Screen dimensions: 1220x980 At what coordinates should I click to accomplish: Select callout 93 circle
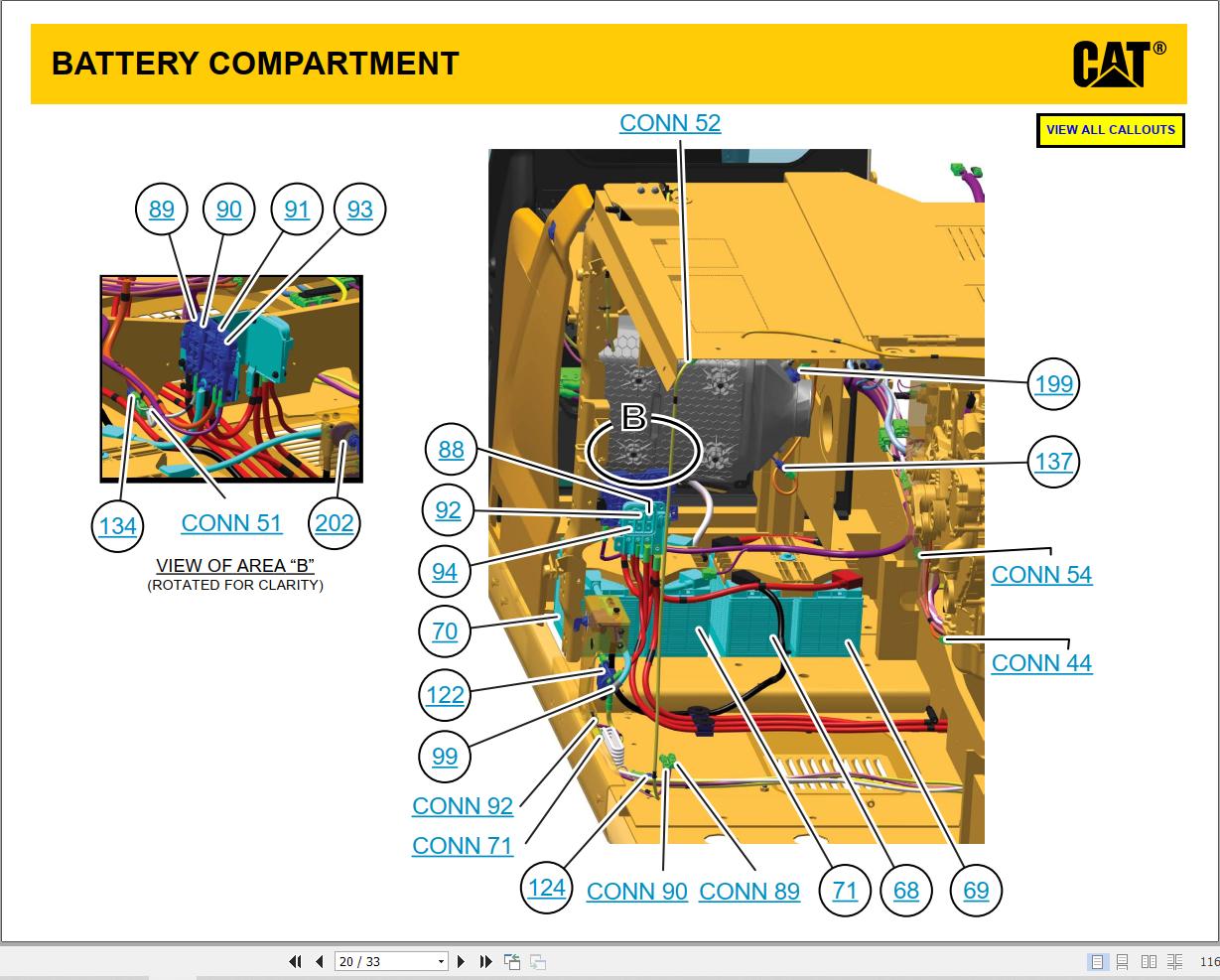click(360, 210)
